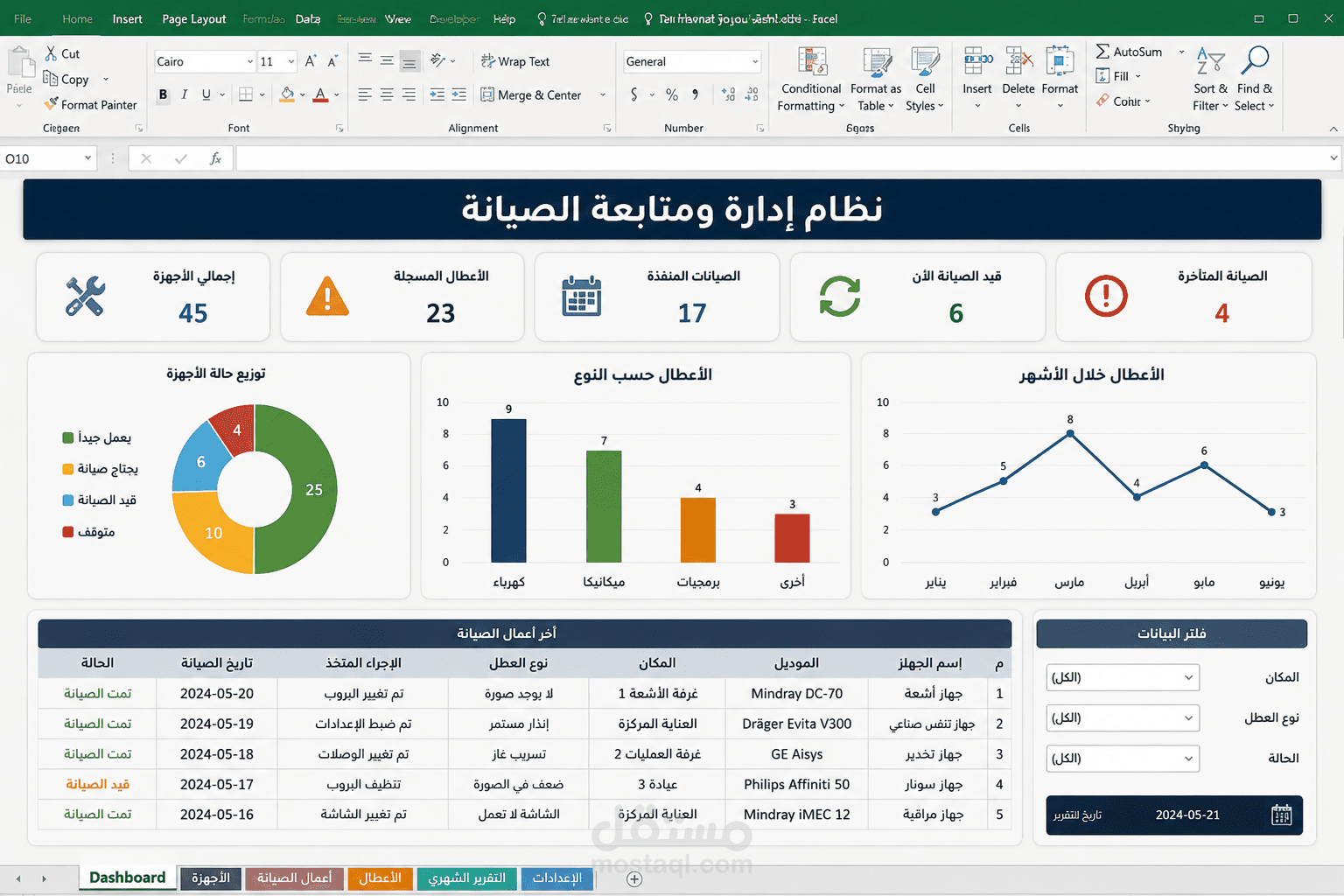Open the نوع العطل filter dropdown
The height and width of the screenshot is (896, 1344).
pos(1123,717)
